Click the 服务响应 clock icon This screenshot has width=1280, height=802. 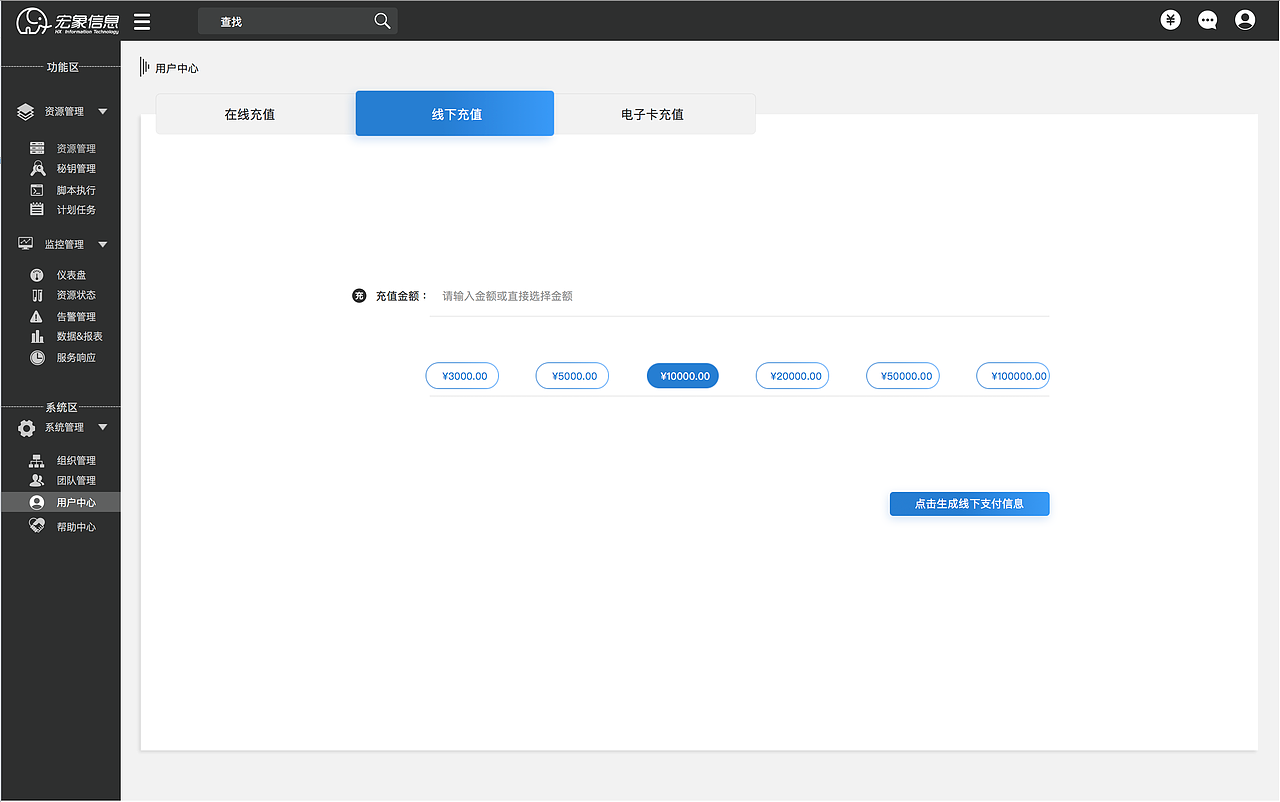[37, 357]
